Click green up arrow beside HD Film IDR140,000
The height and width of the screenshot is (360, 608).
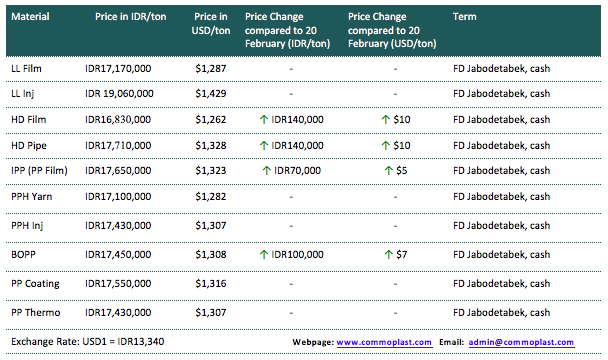[x=264, y=119]
